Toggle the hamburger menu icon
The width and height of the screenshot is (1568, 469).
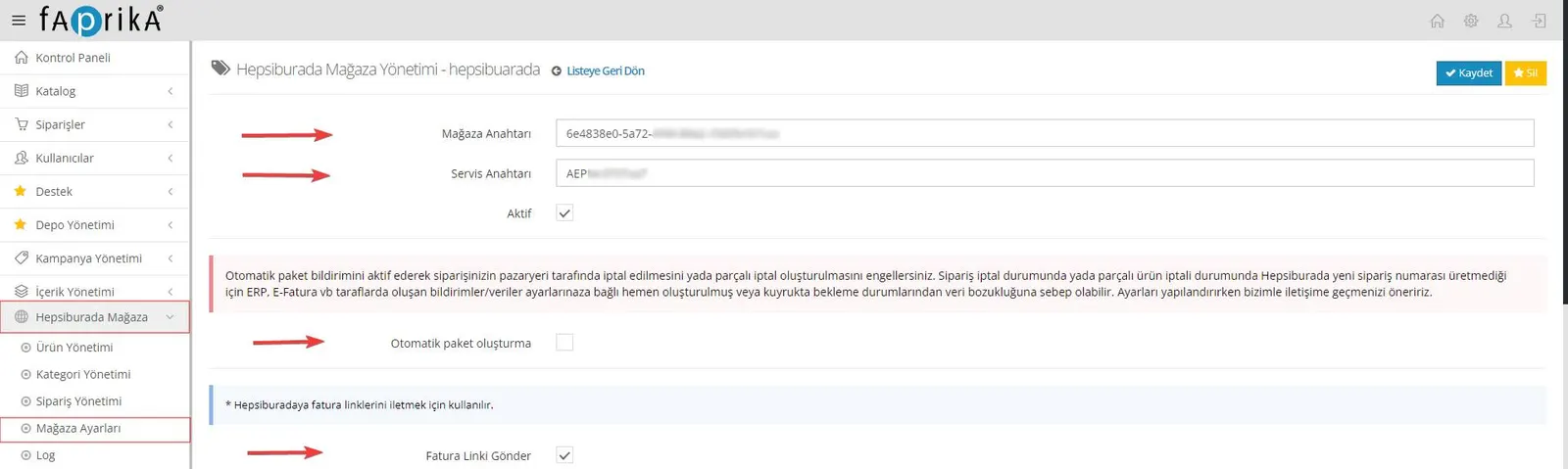point(19,21)
